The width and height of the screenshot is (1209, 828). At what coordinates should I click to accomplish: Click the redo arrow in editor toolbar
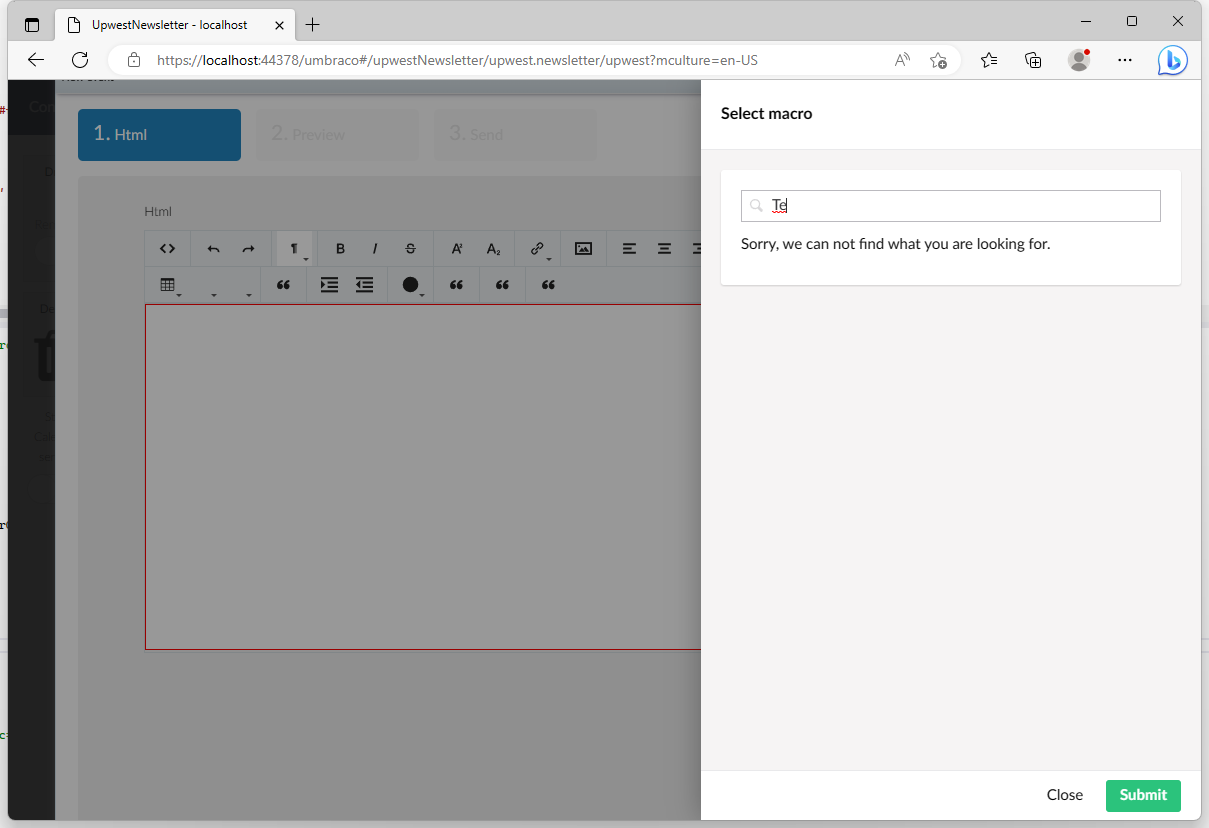(x=249, y=249)
